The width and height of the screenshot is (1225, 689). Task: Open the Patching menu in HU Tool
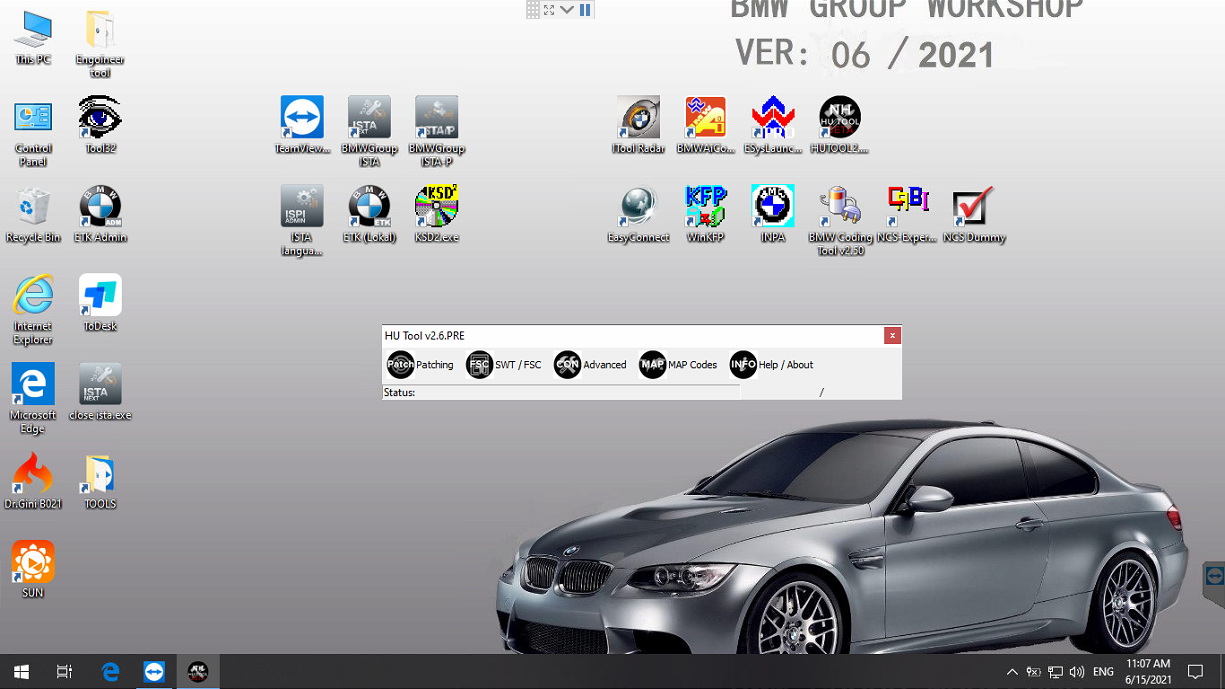[420, 365]
